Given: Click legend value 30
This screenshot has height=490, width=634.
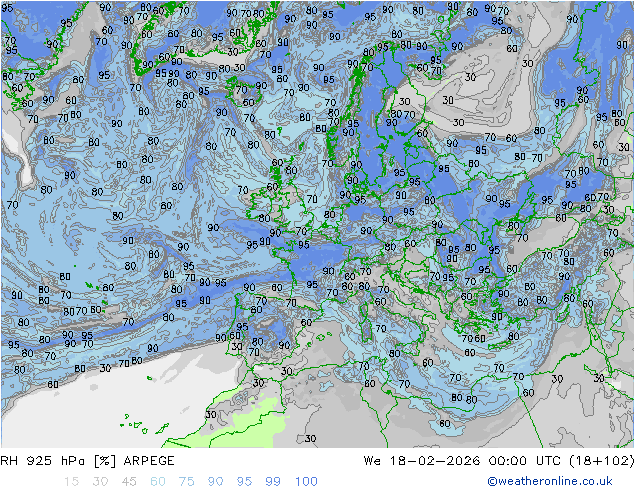Looking at the screenshot, I should click(100, 482).
